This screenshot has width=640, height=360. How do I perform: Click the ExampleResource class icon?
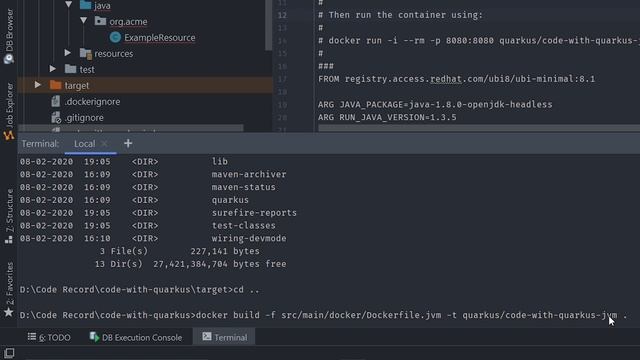coord(115,37)
